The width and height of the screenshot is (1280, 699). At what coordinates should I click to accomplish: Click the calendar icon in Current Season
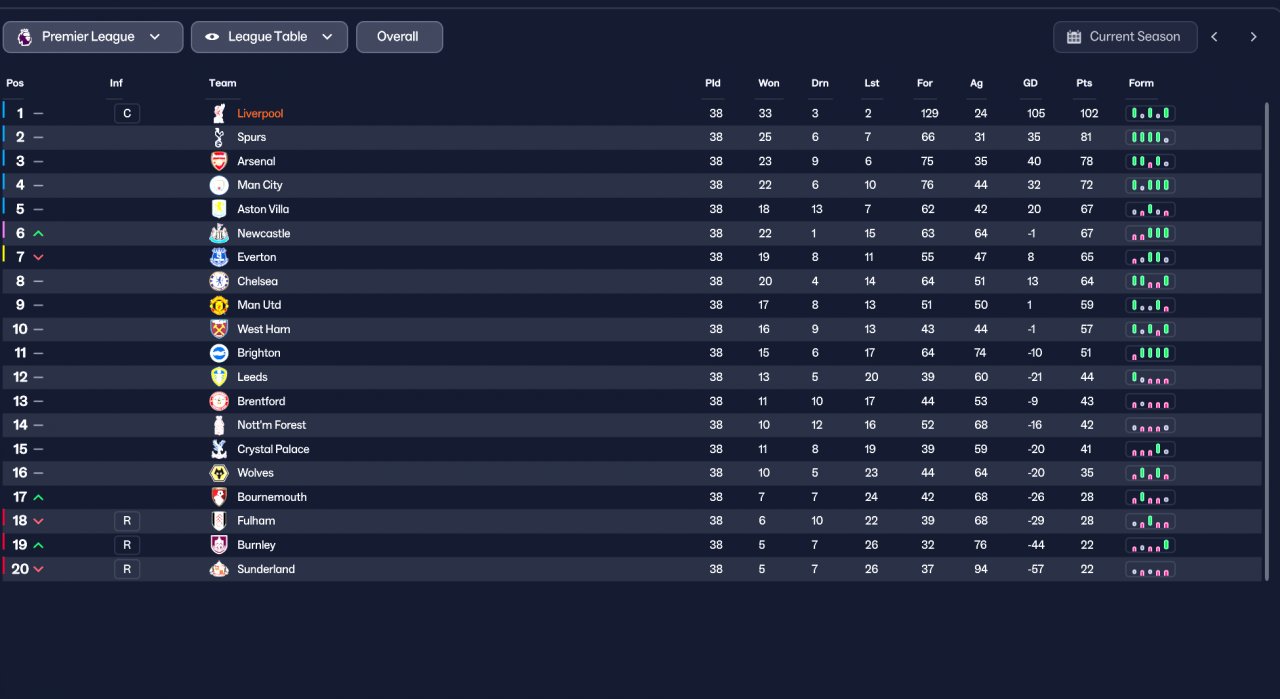(1074, 37)
